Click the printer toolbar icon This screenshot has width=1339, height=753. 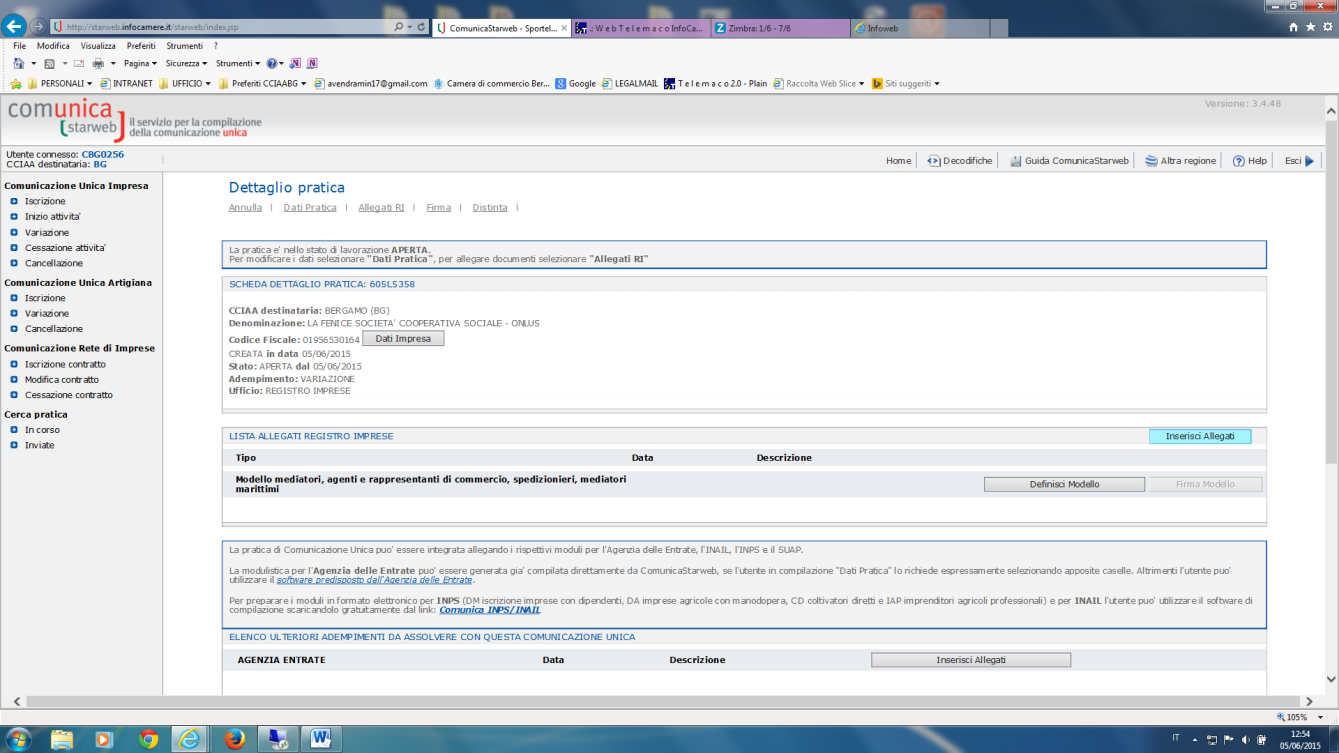(98, 63)
